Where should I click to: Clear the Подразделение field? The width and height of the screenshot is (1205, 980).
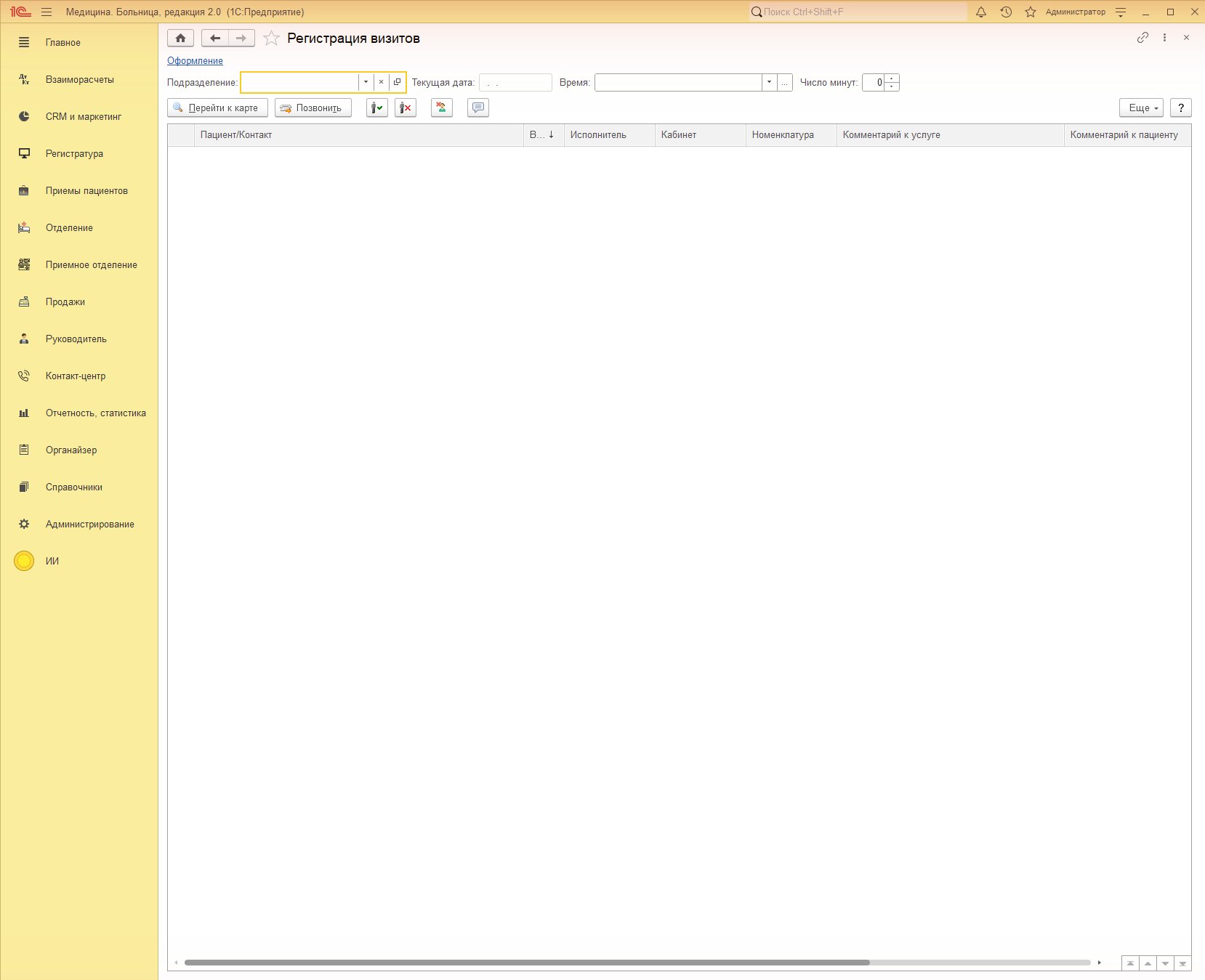(381, 82)
